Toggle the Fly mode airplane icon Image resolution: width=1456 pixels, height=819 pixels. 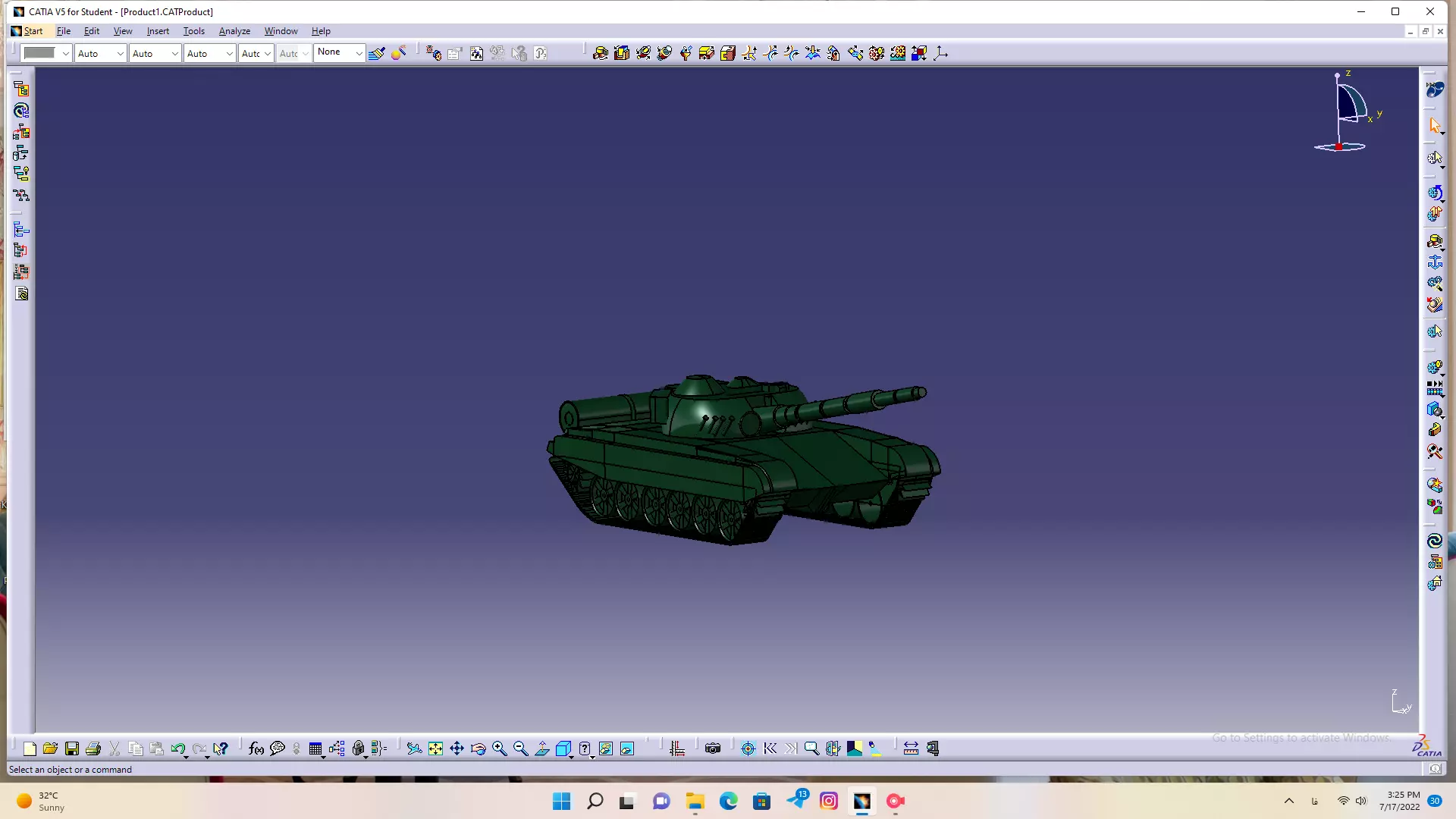coord(414,748)
